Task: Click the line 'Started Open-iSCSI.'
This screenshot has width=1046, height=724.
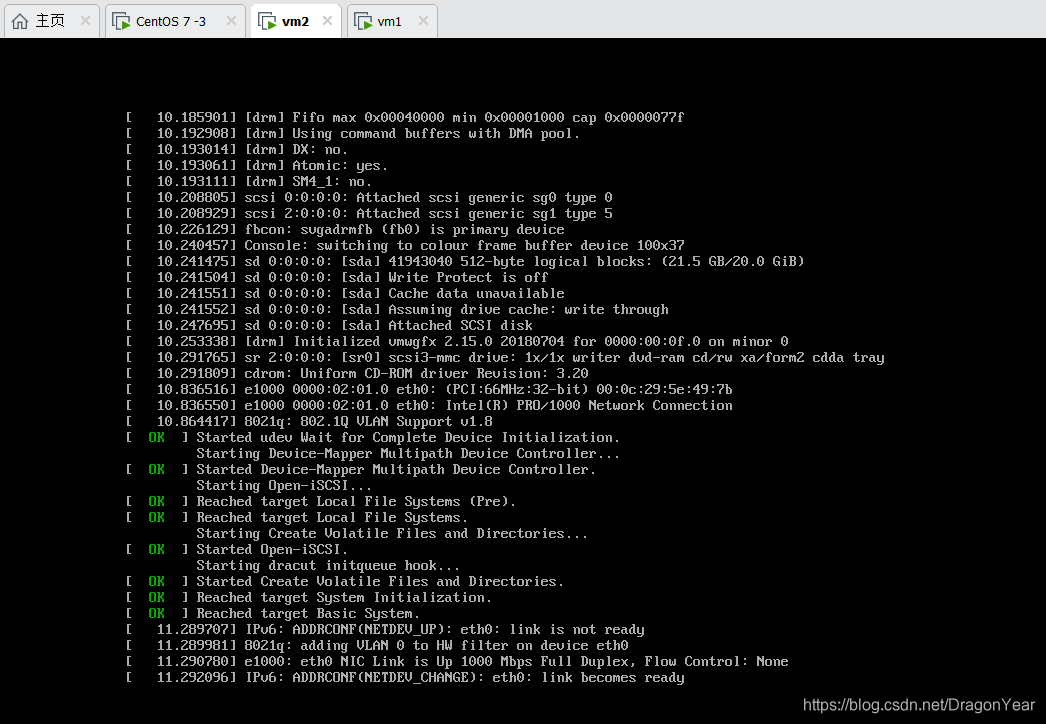Action: click(237, 550)
